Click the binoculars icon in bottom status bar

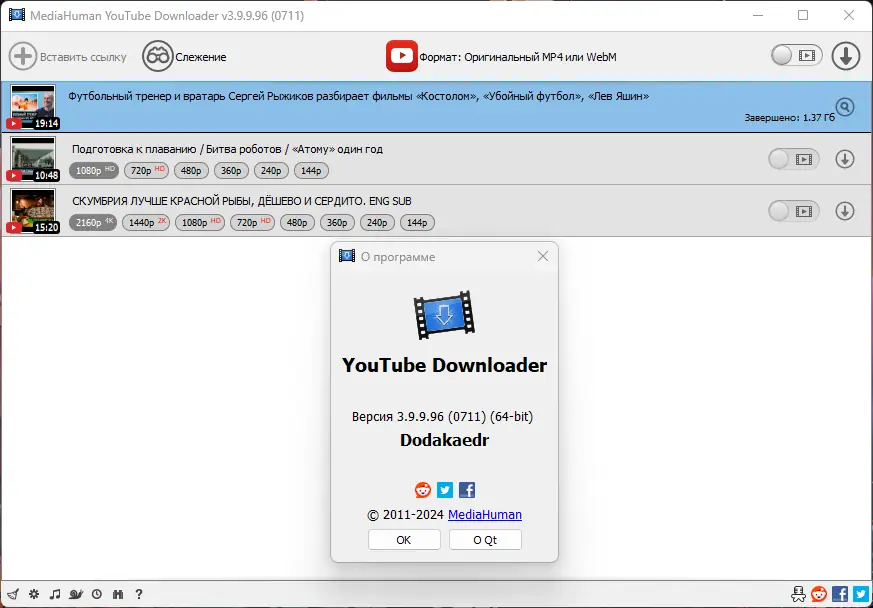point(117,594)
